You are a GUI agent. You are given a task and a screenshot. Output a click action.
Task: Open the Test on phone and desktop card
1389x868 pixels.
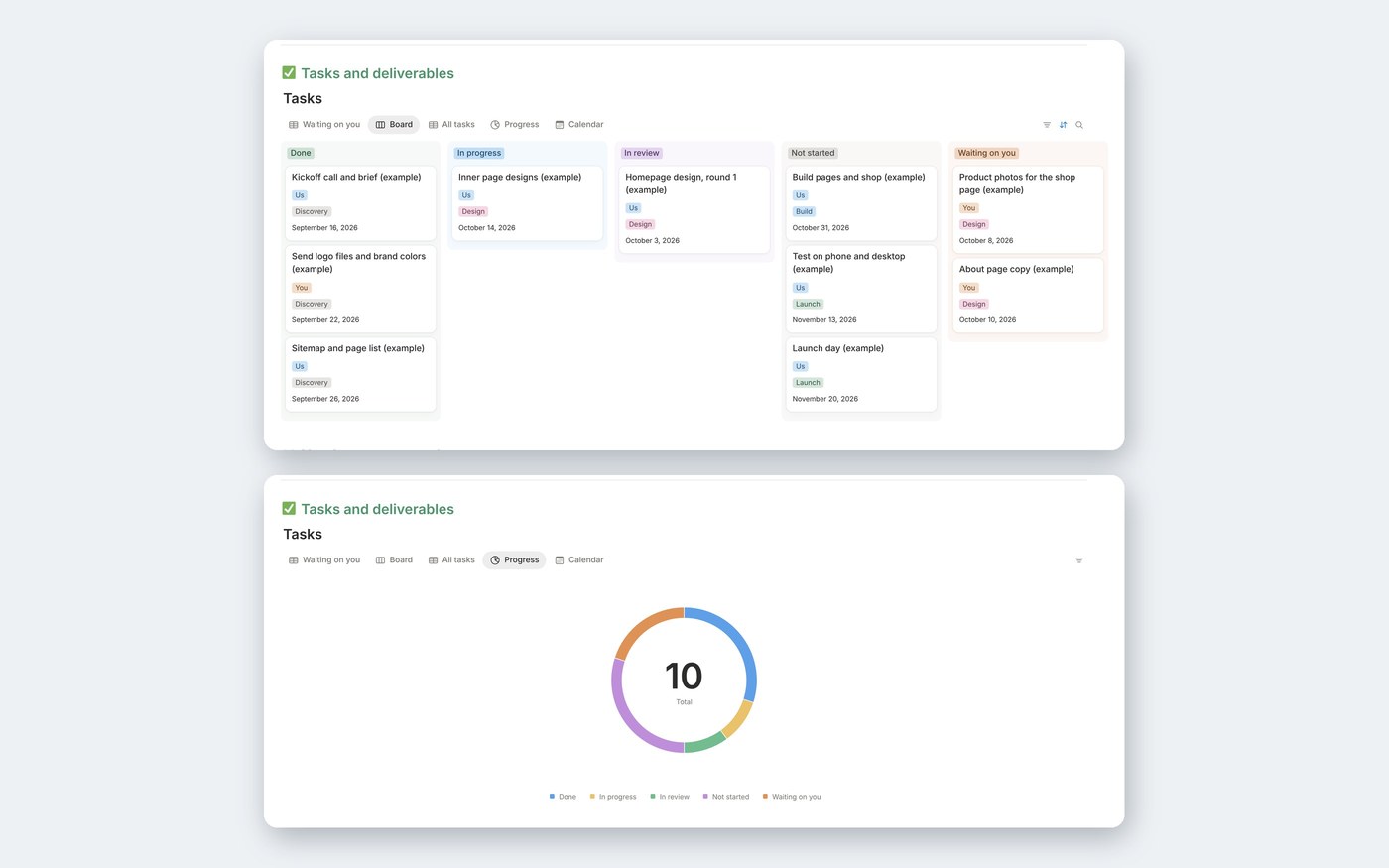click(x=861, y=289)
